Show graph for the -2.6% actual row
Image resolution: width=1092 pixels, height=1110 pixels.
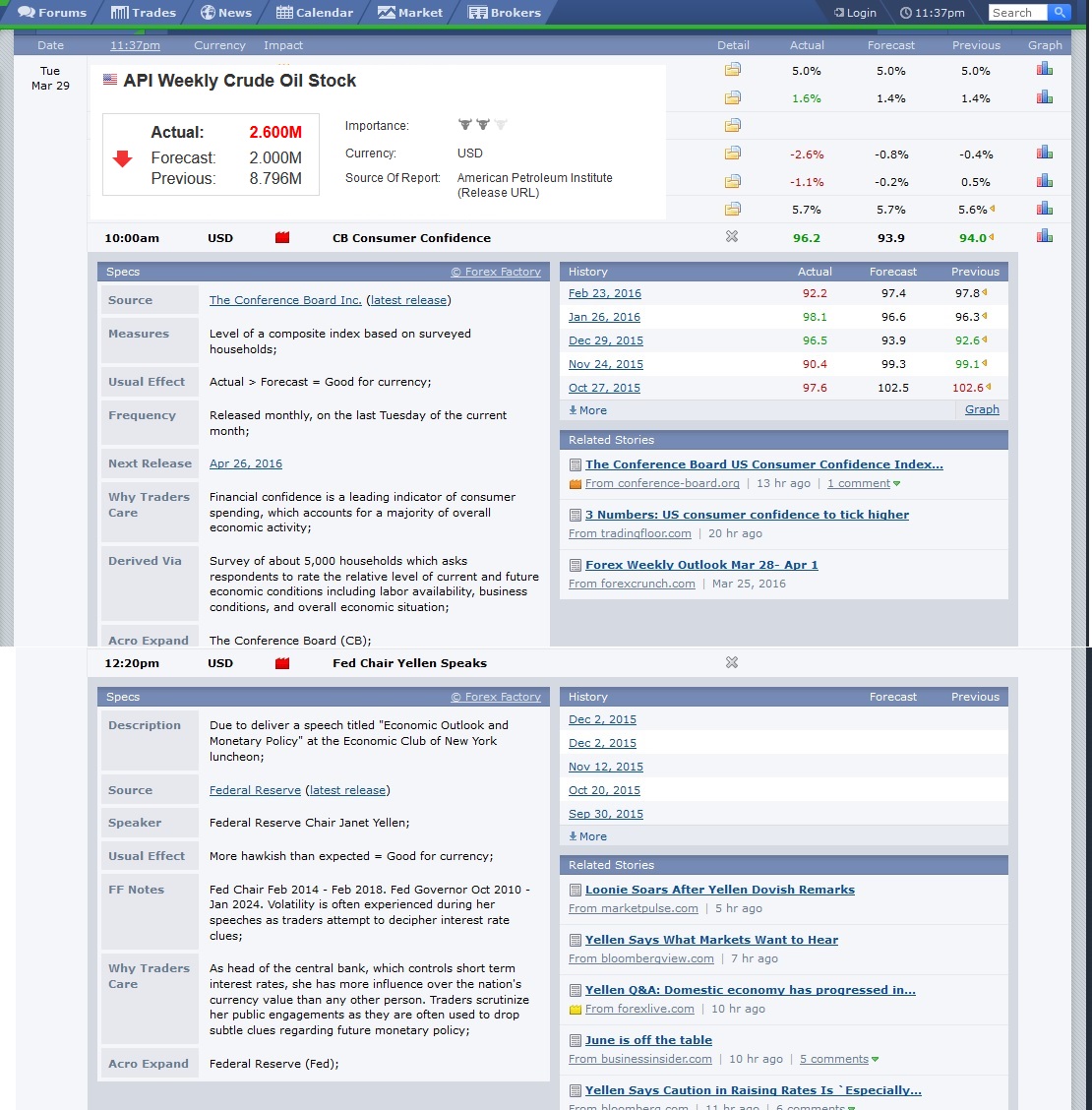1045,153
